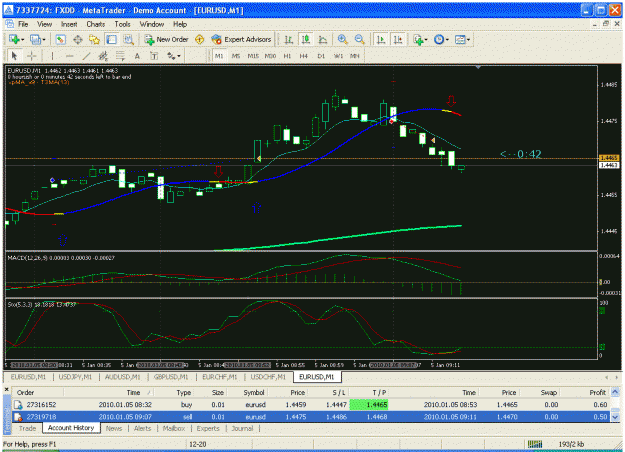Zoom in on the chart
The height and width of the screenshot is (452, 625).
coord(342,39)
